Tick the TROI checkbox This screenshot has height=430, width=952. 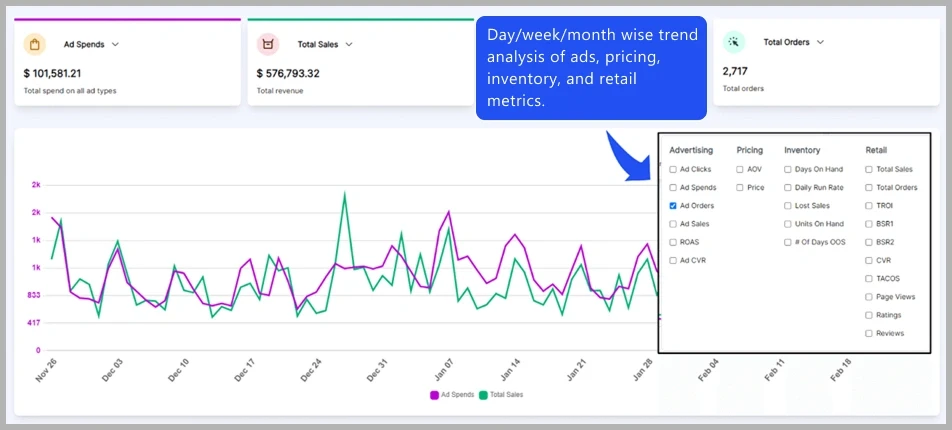tap(869, 206)
